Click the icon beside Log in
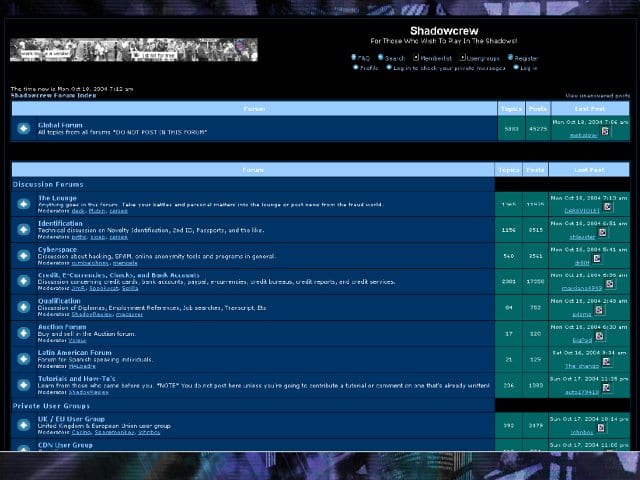 click(516, 67)
